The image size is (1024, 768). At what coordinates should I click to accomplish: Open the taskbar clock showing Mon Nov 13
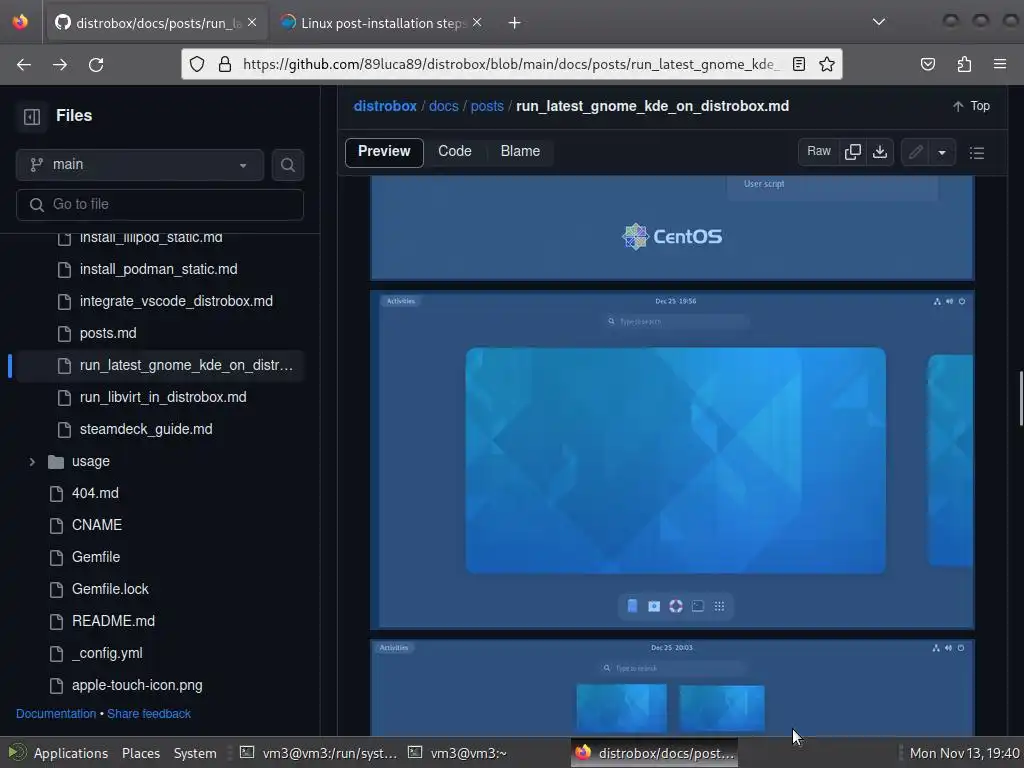965,753
